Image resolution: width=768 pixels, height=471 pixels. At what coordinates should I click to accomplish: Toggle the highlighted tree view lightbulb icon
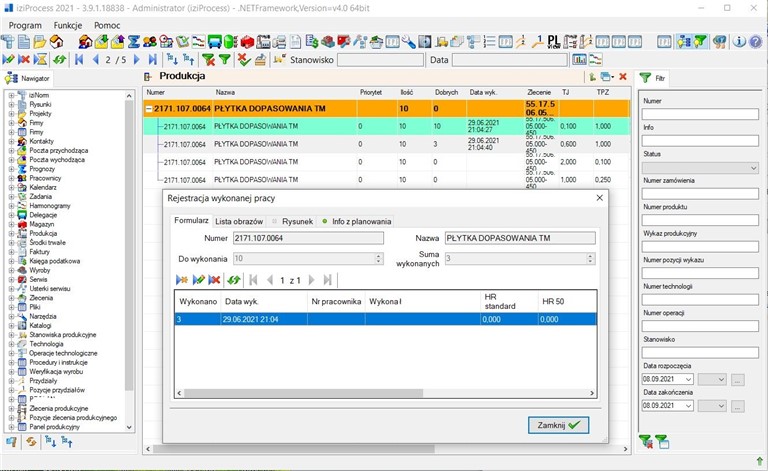[x=684, y=42]
